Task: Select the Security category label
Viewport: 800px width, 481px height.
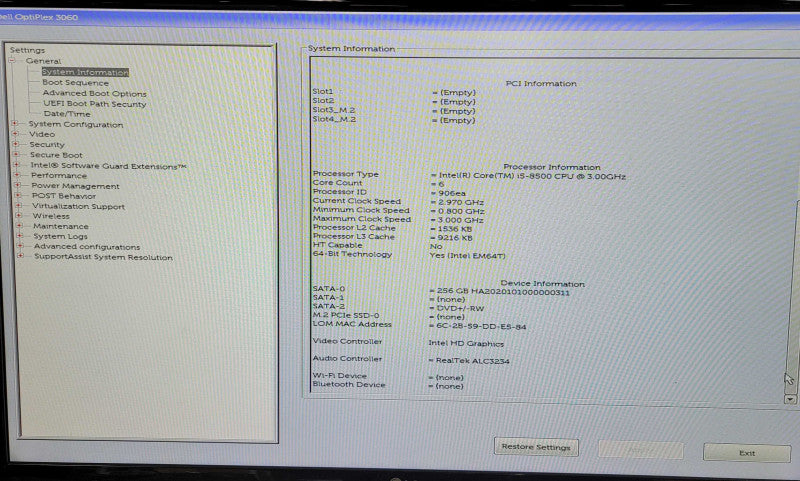Action: tap(47, 144)
